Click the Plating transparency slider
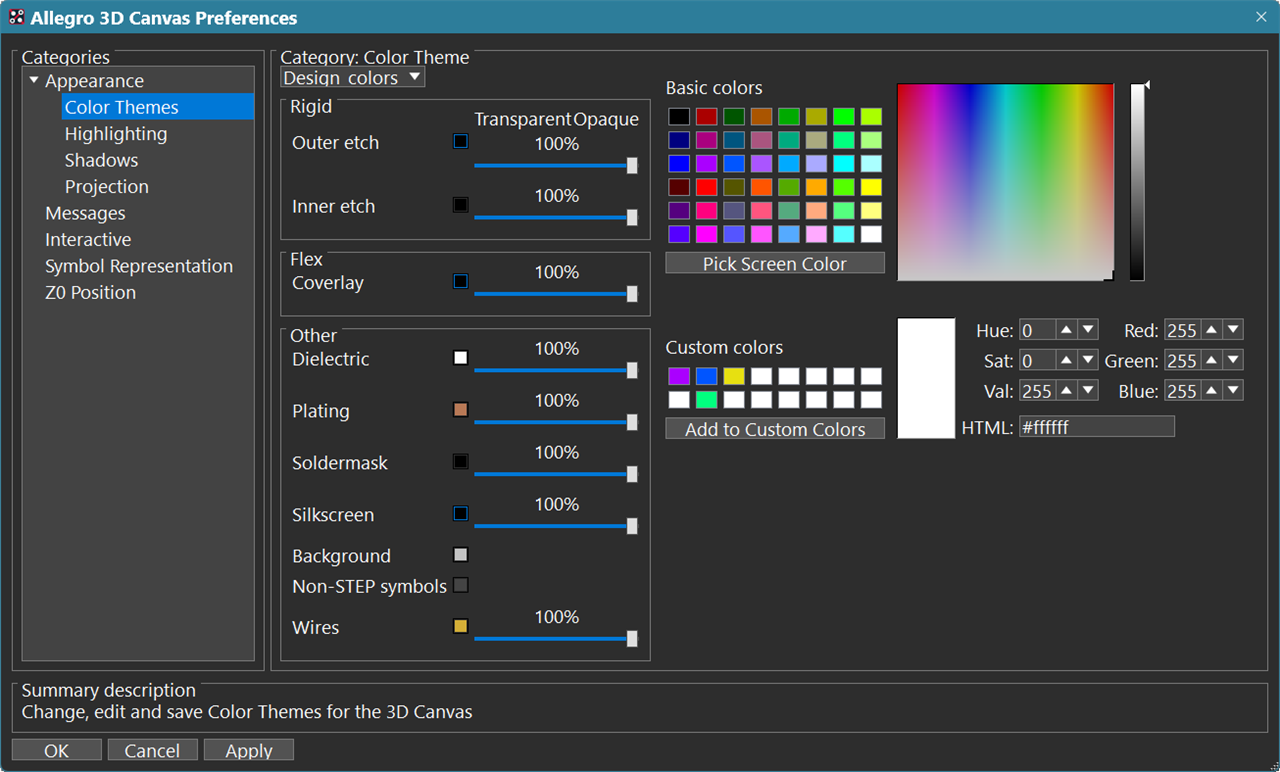The image size is (1280, 772). pyautogui.click(x=556, y=422)
